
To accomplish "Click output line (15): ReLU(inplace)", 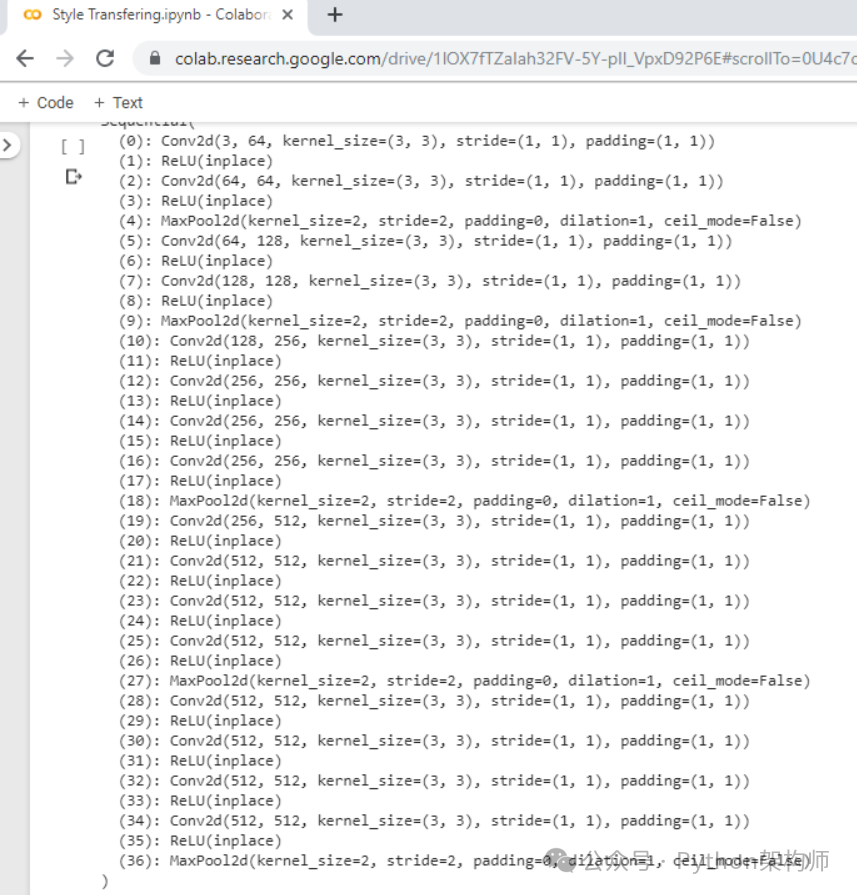I will (200, 441).
